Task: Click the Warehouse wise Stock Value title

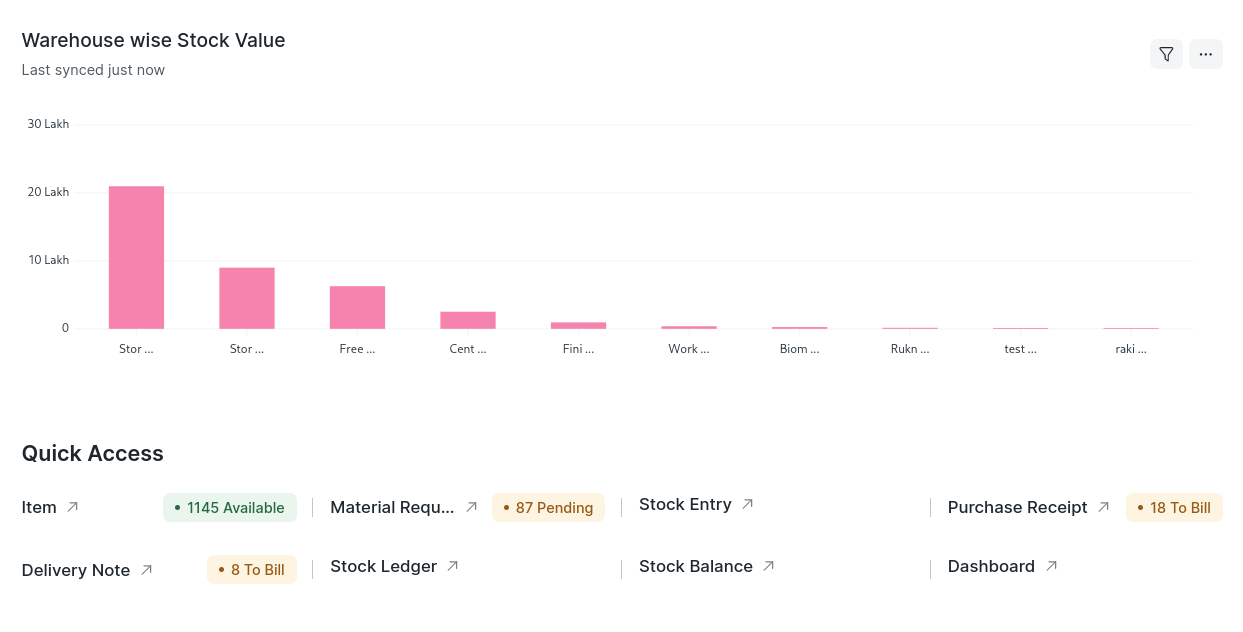Action: click(x=153, y=40)
